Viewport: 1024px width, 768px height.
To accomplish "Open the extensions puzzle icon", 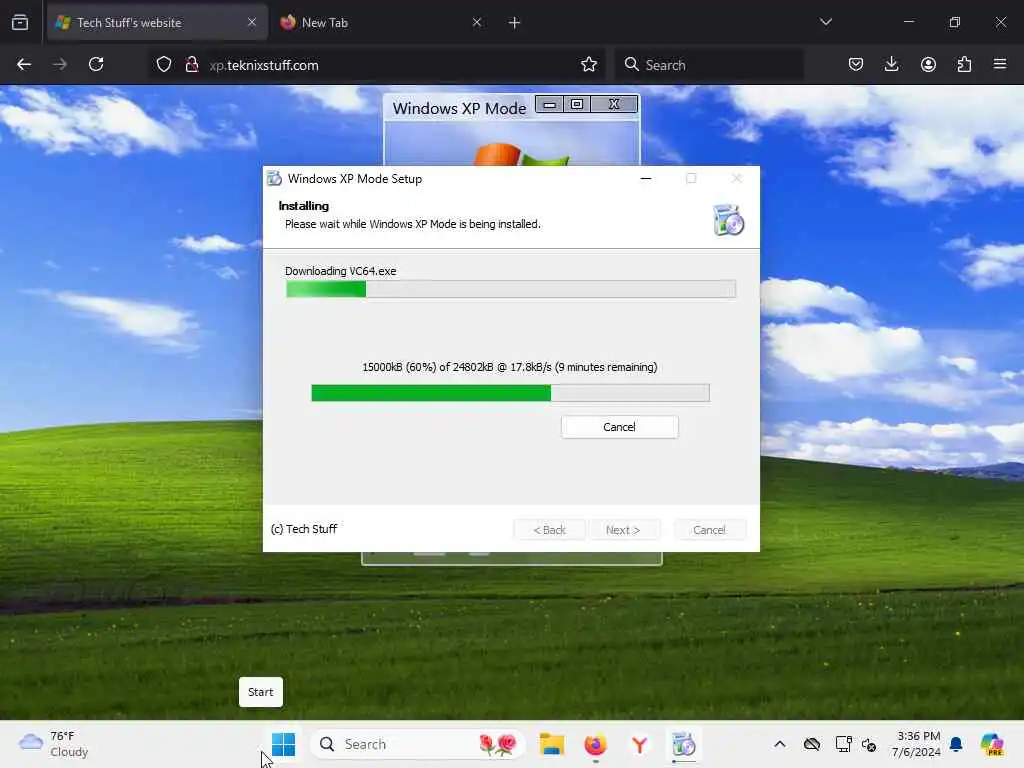I will click(x=964, y=65).
